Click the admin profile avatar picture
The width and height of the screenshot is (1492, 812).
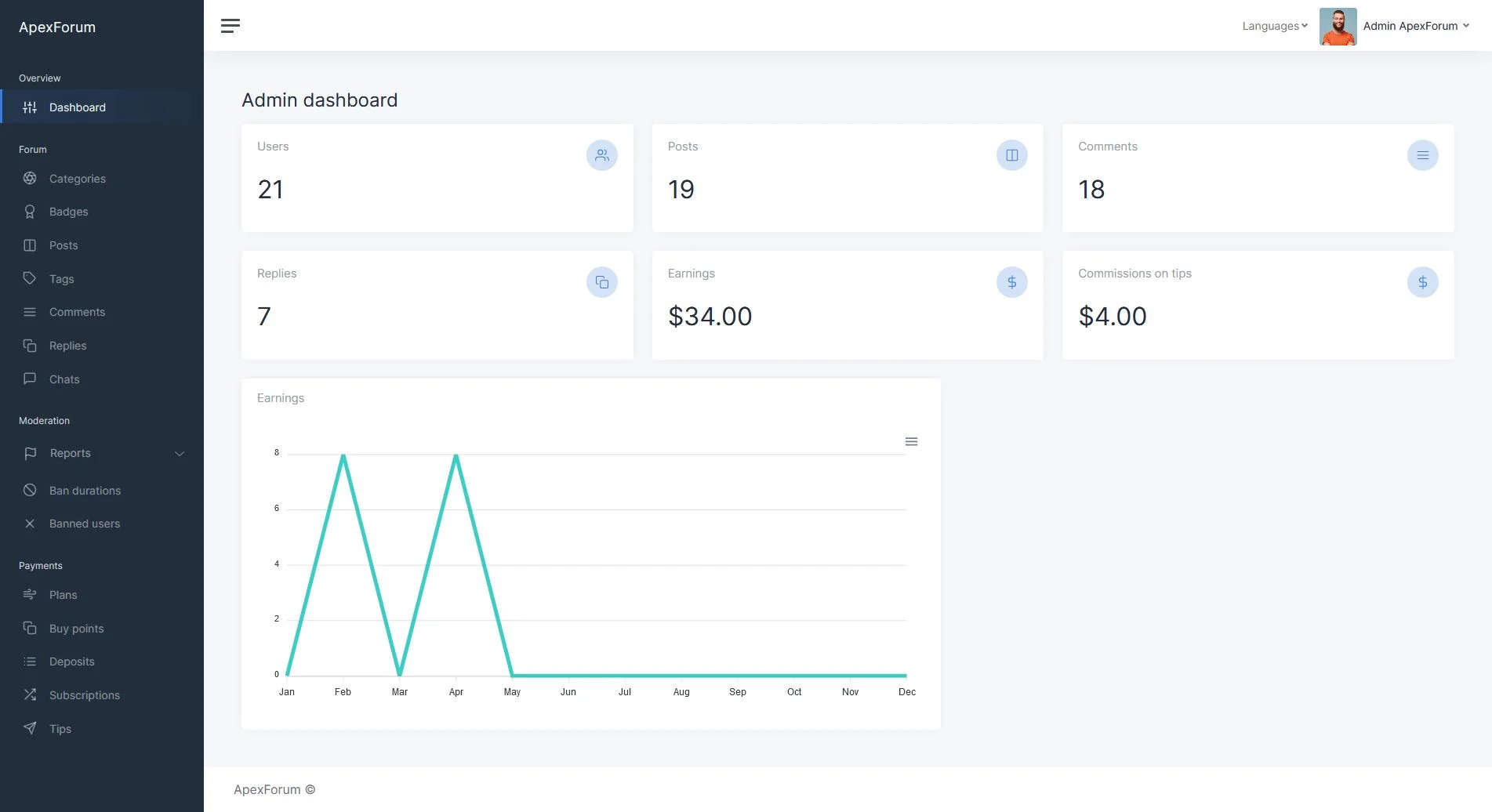click(1338, 27)
